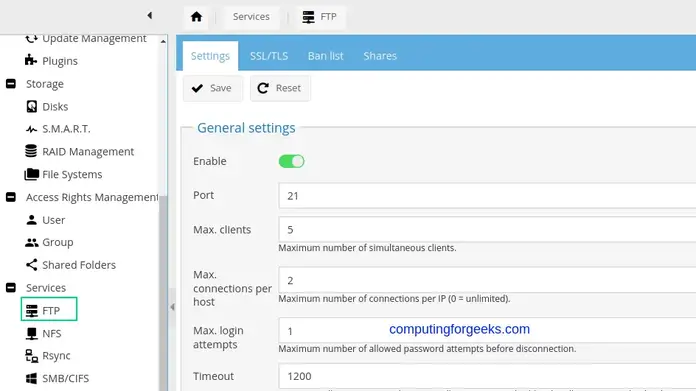
Task: Collapse the Storage tree section
Action: 11,83
